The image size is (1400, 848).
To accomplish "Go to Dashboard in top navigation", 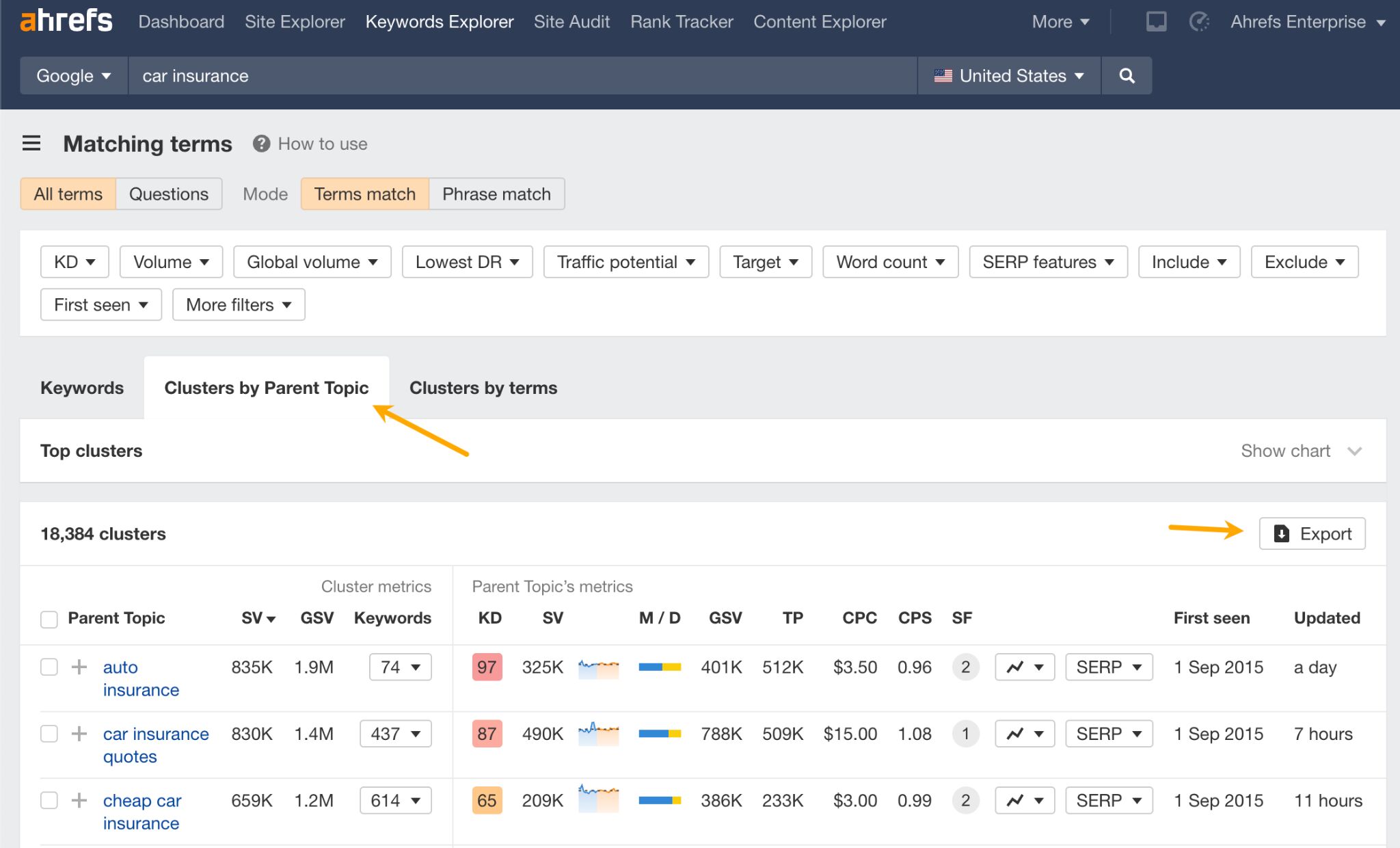I will 181,22.
